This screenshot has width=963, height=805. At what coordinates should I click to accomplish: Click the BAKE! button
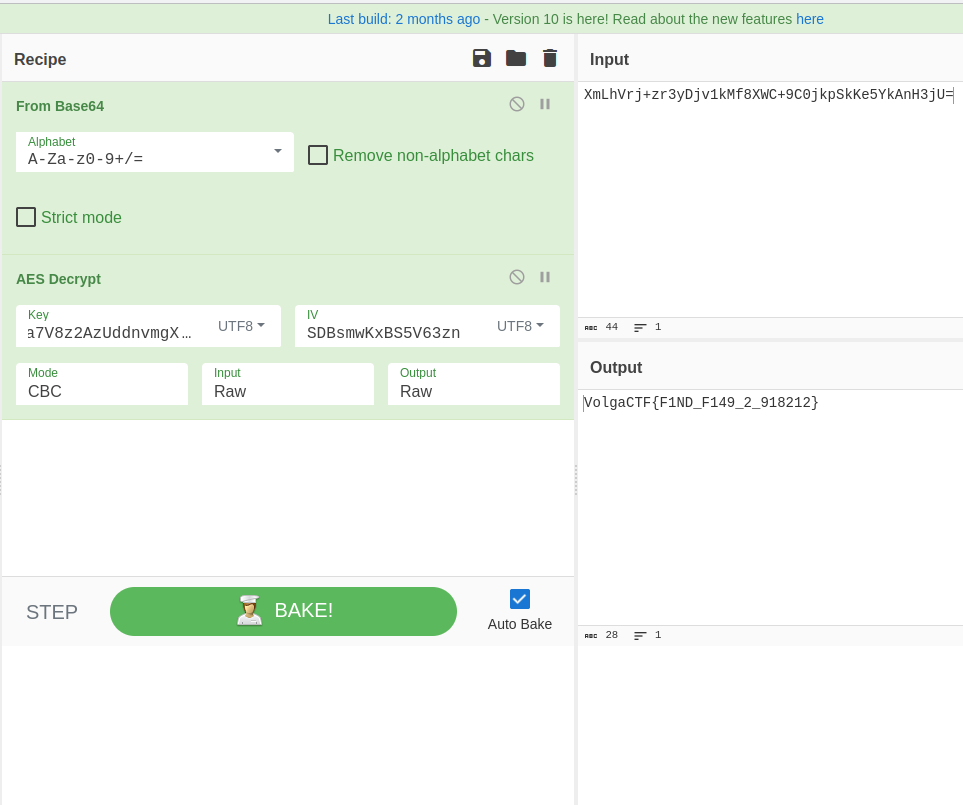(x=283, y=611)
